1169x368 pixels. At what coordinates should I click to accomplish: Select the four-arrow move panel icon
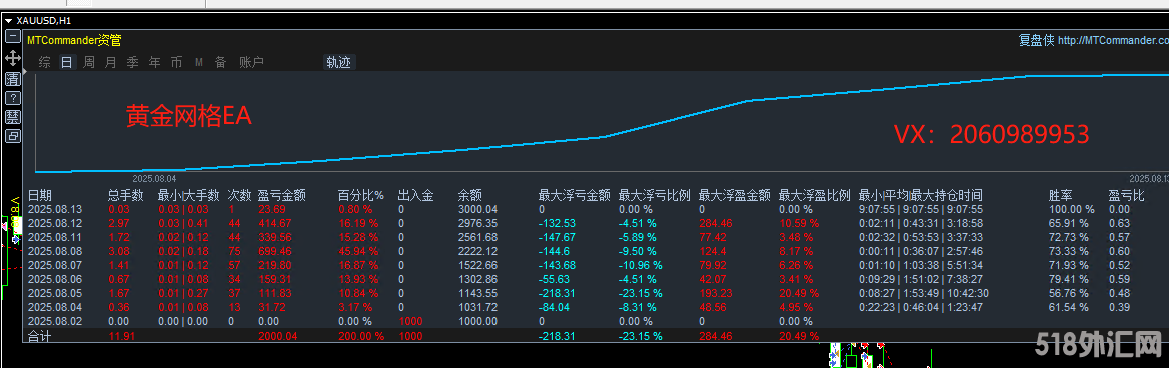pos(12,57)
